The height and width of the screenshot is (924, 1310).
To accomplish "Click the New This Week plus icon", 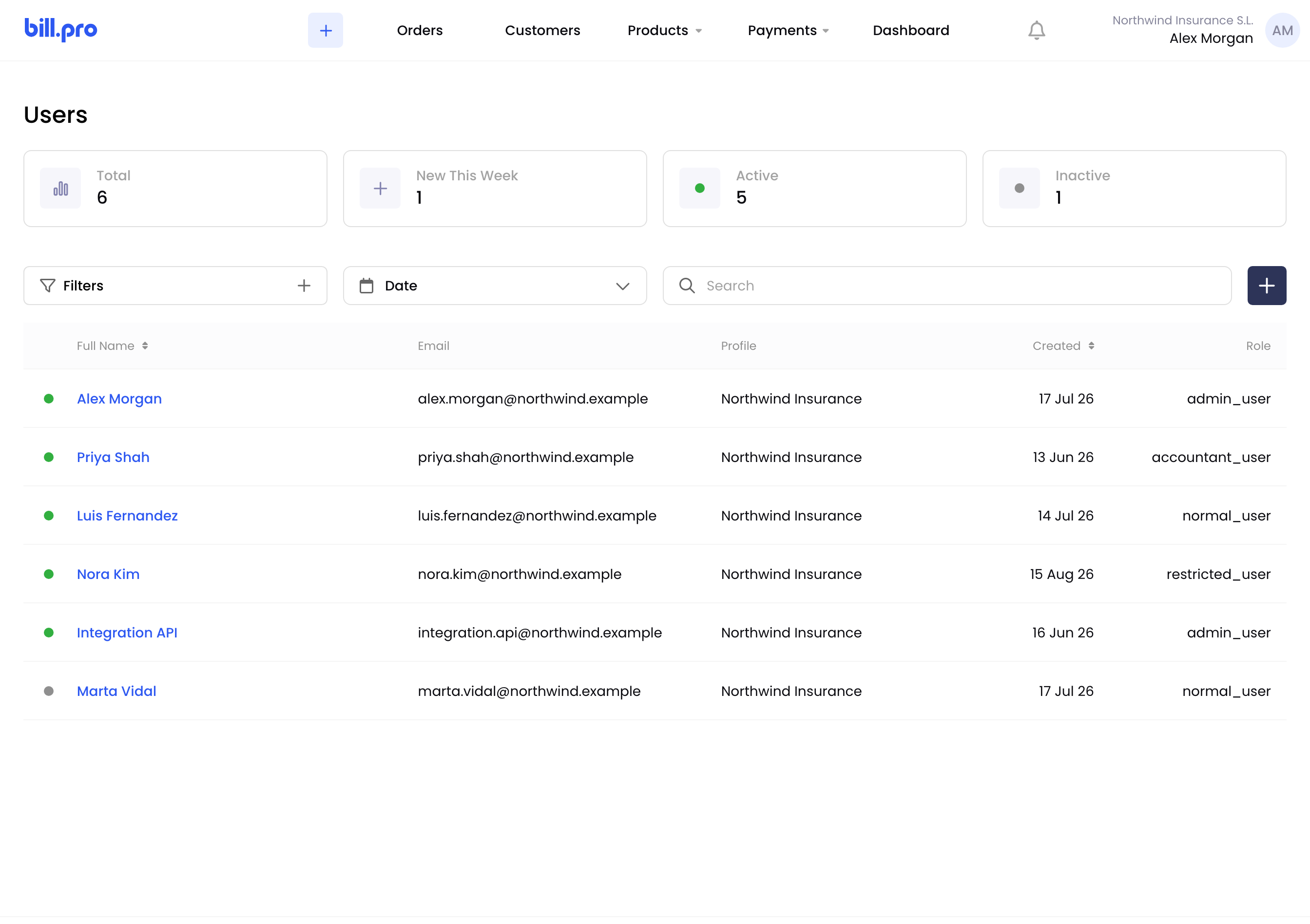I will (380, 188).
